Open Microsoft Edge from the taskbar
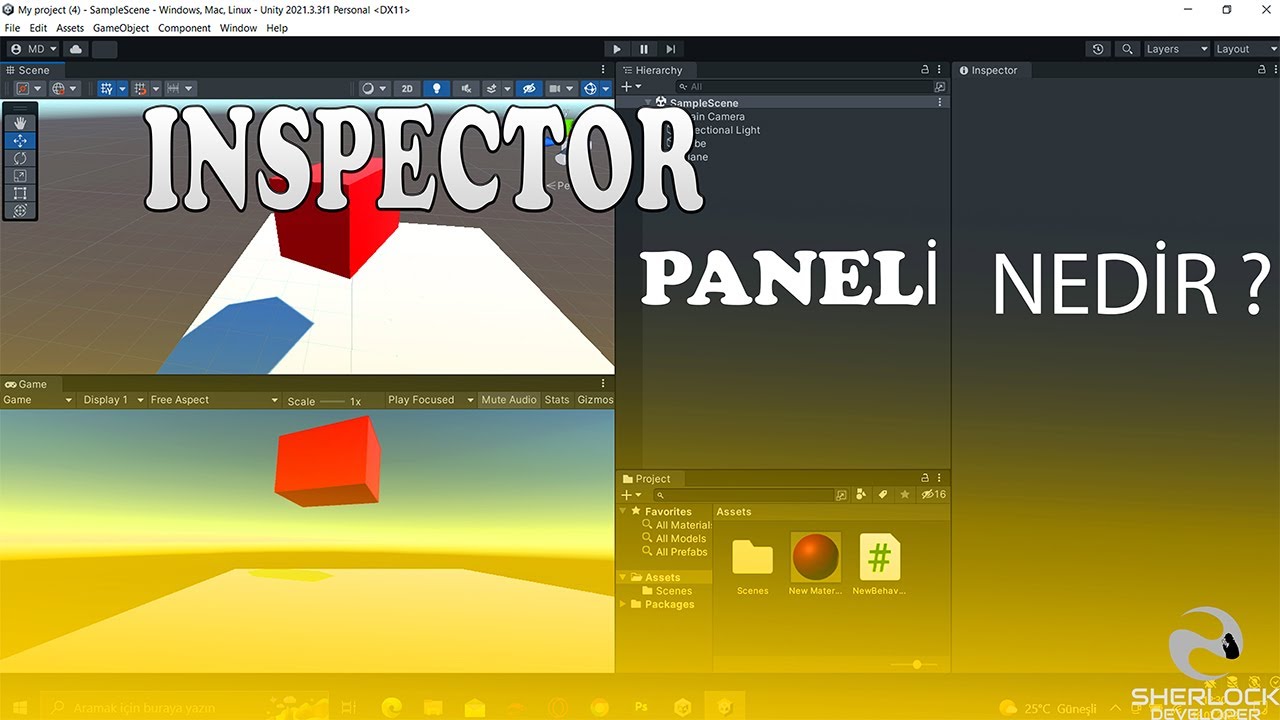Screen dimensions: 1280x720 coord(392,707)
